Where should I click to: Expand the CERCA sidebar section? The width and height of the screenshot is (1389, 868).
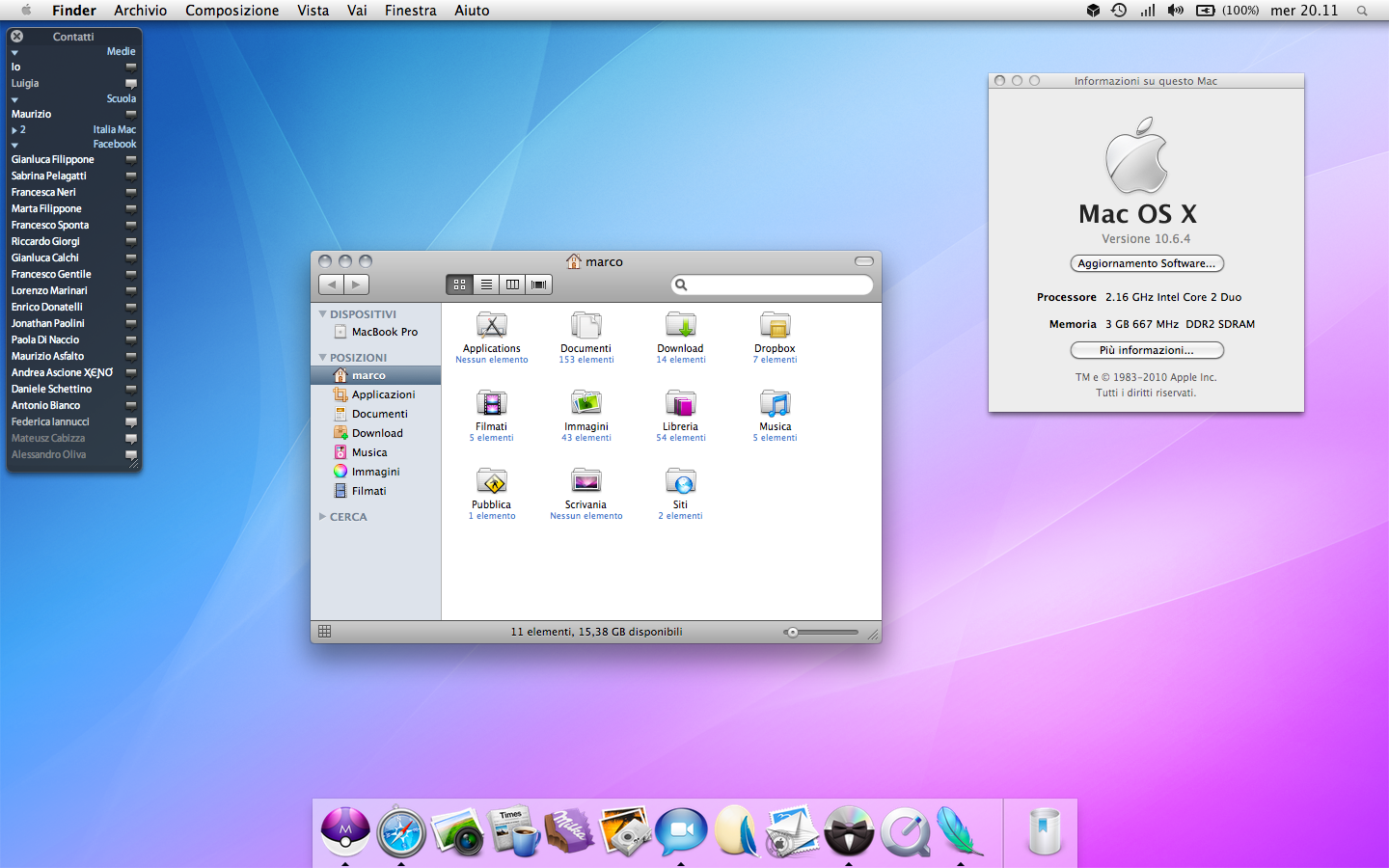[323, 517]
